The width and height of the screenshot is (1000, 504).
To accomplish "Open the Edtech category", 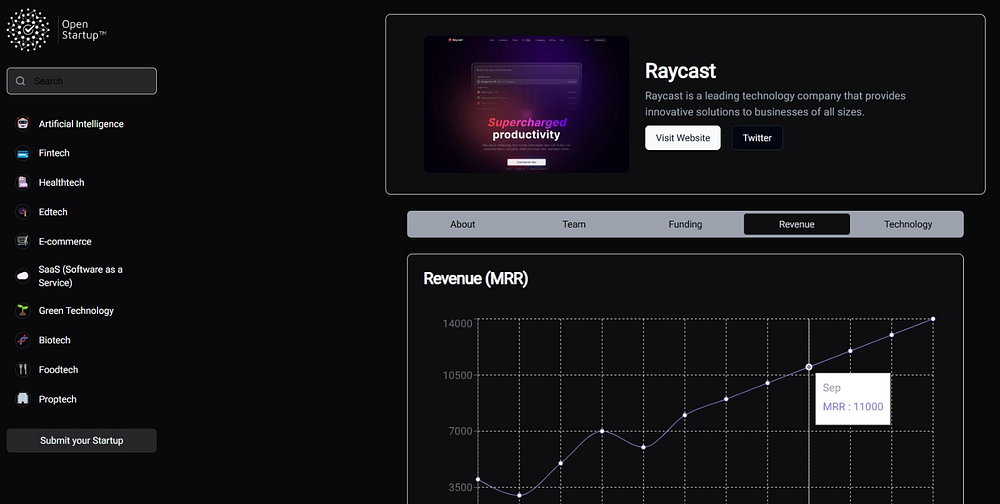I will [53, 212].
